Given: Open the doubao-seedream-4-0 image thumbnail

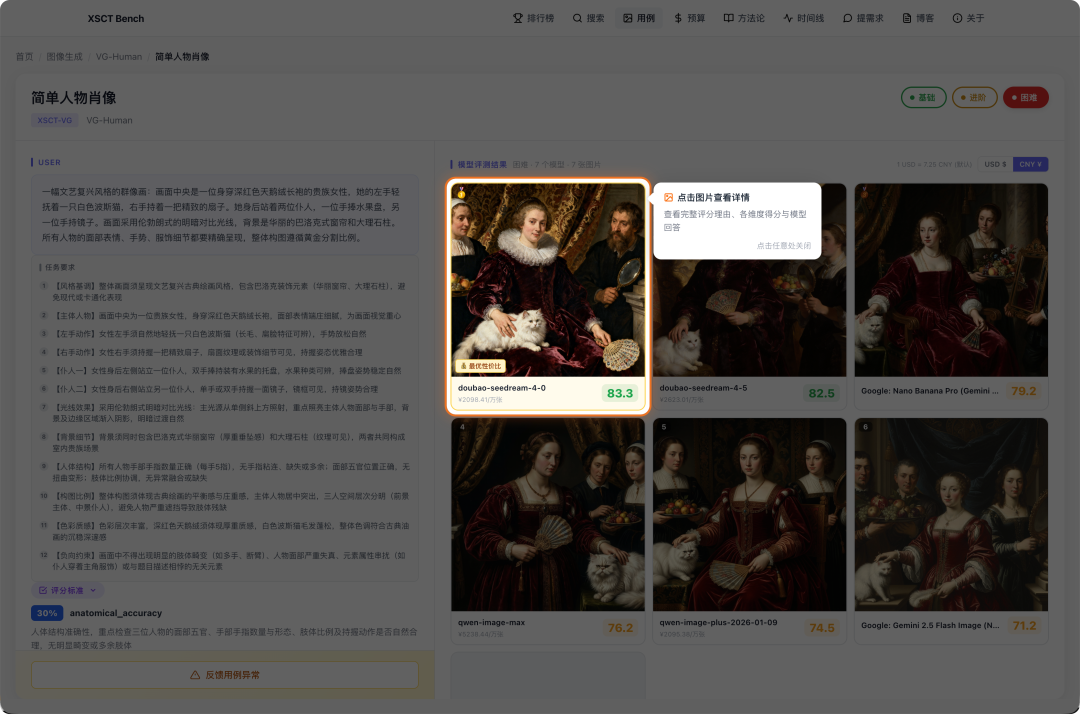Looking at the screenshot, I should [547, 278].
